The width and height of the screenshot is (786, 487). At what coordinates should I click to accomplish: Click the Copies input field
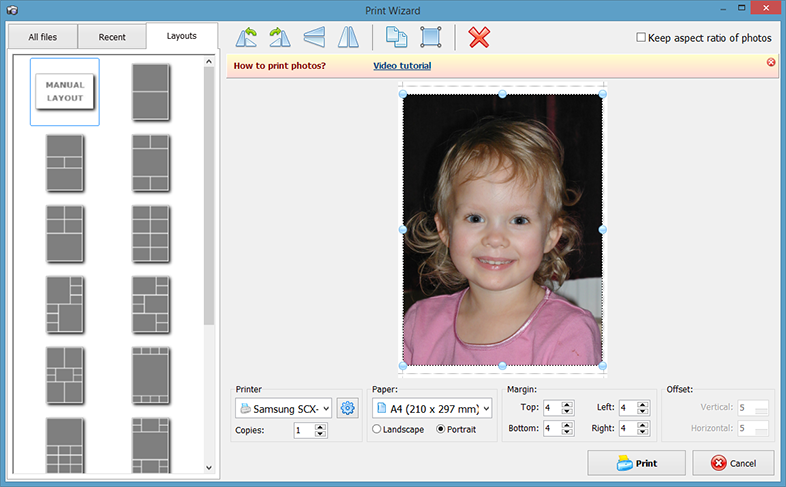[304, 430]
